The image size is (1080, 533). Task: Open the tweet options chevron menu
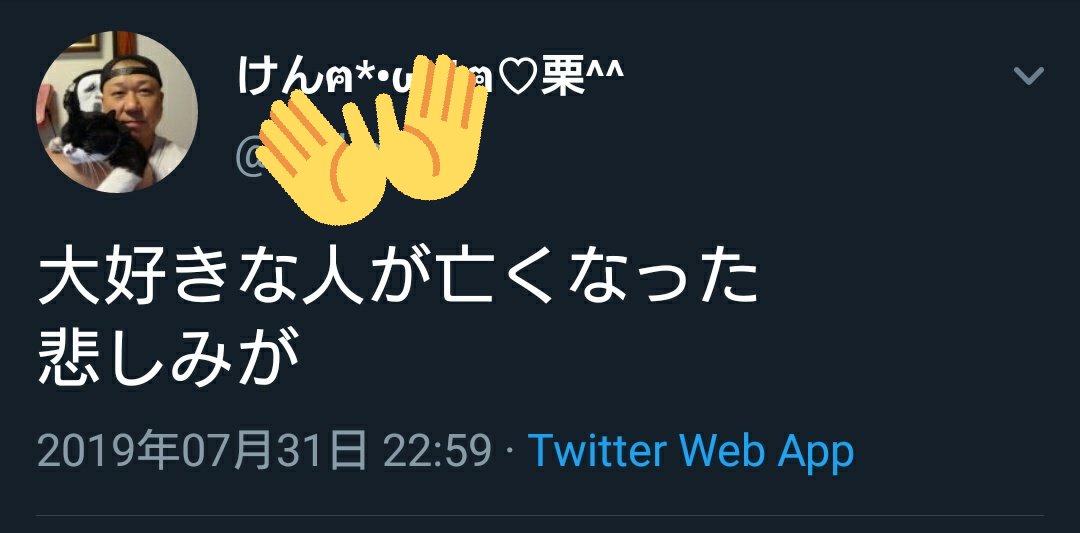1029,75
